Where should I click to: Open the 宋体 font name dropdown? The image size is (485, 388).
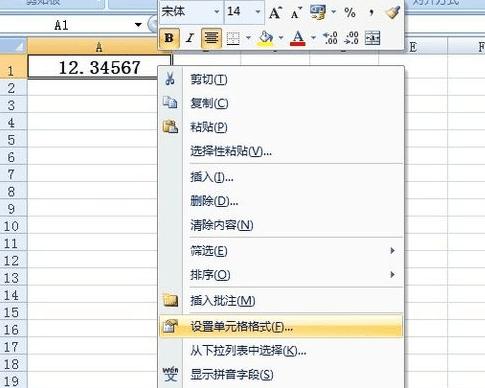pos(217,12)
